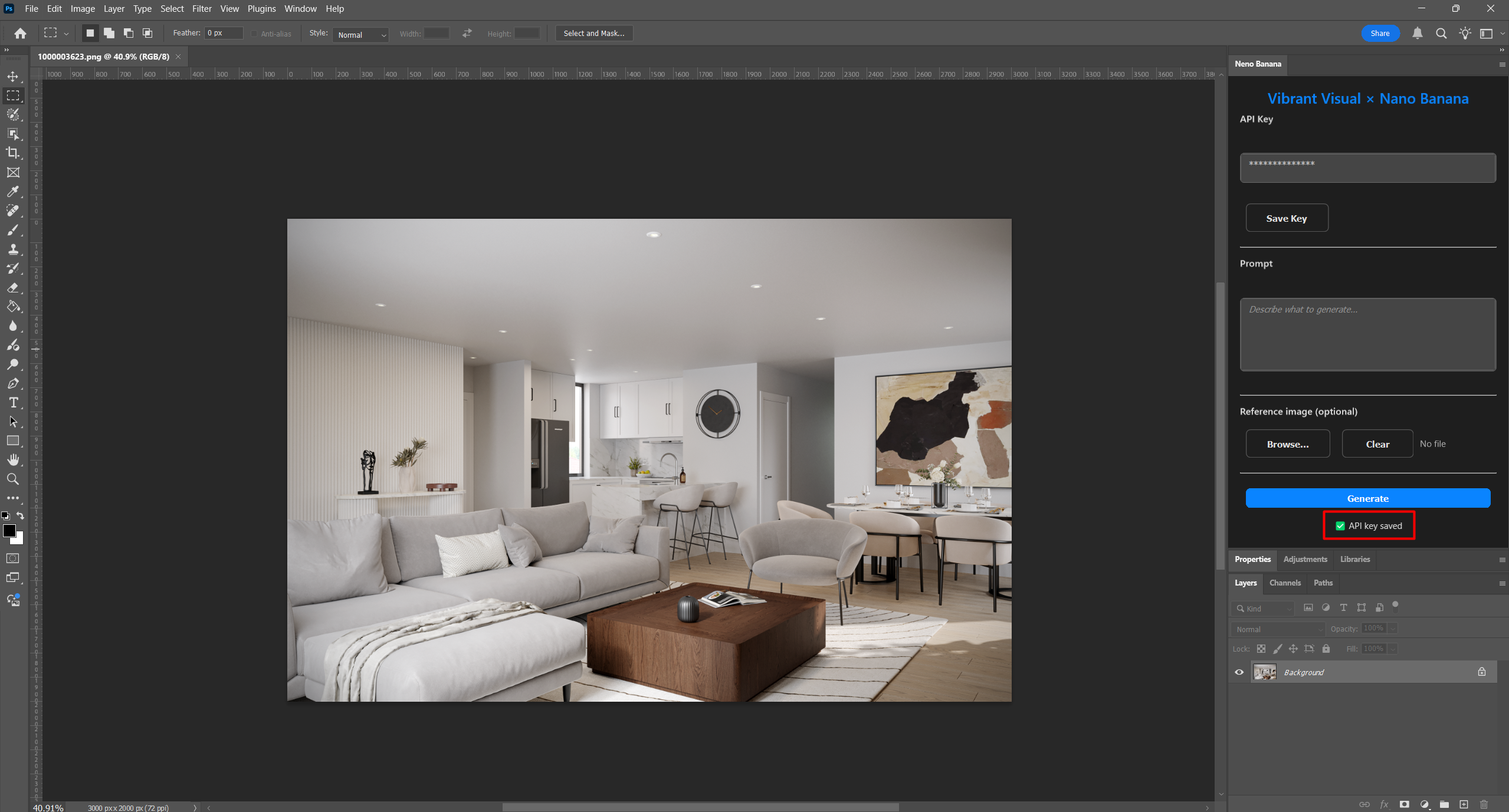Click the blue Generate button
Screen dimensions: 1509x812
pos(1367,498)
